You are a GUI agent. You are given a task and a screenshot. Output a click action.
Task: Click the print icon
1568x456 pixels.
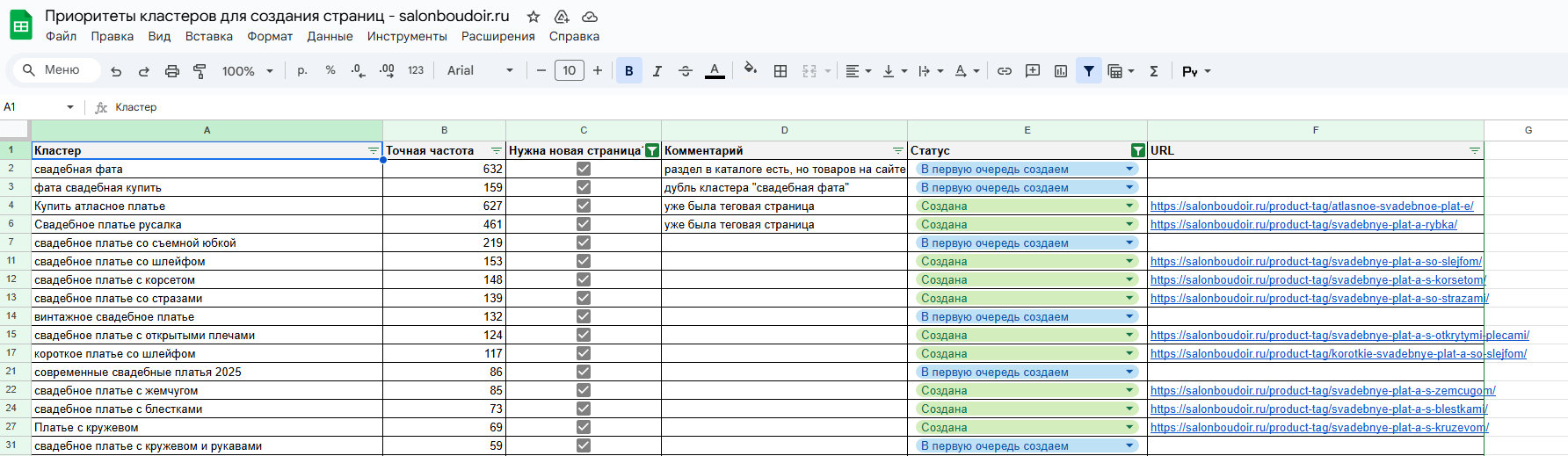point(172,71)
